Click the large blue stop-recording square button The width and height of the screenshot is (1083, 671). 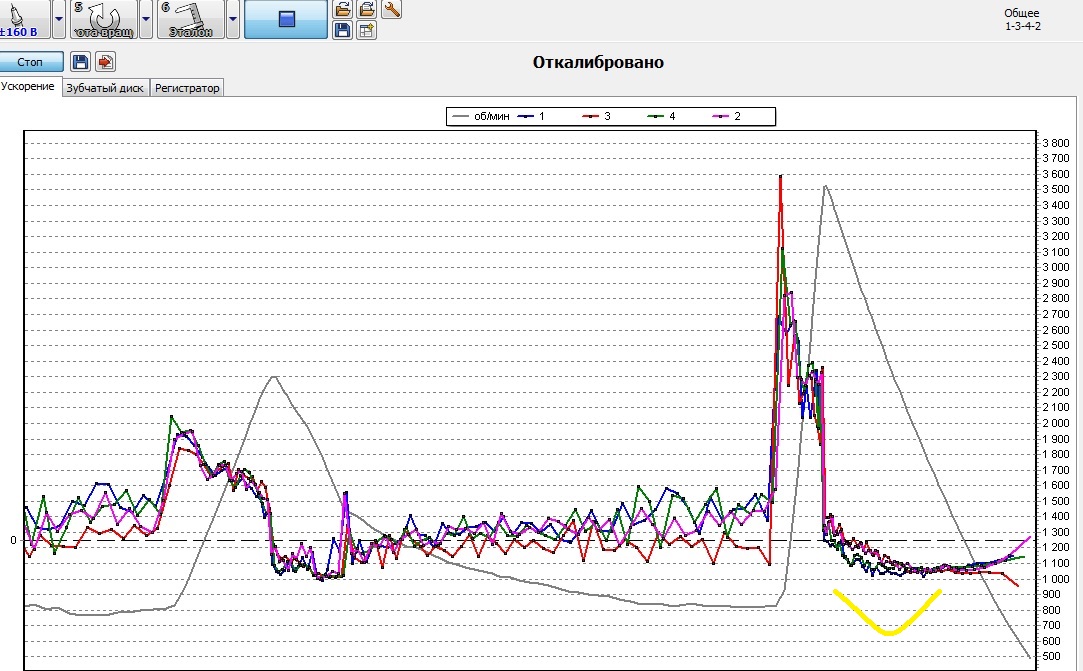[x=286, y=19]
